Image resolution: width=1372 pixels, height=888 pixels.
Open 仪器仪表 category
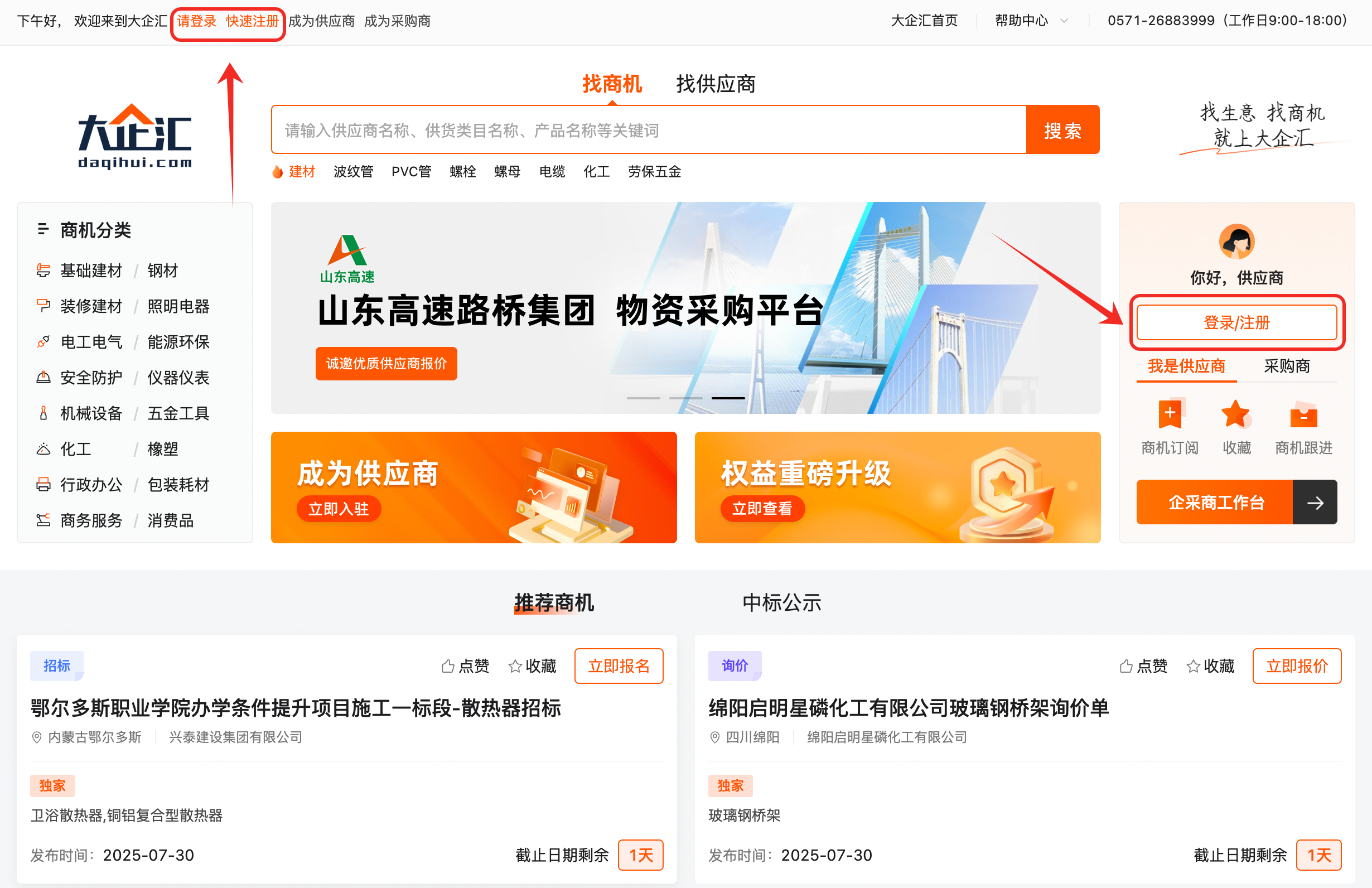tap(178, 378)
